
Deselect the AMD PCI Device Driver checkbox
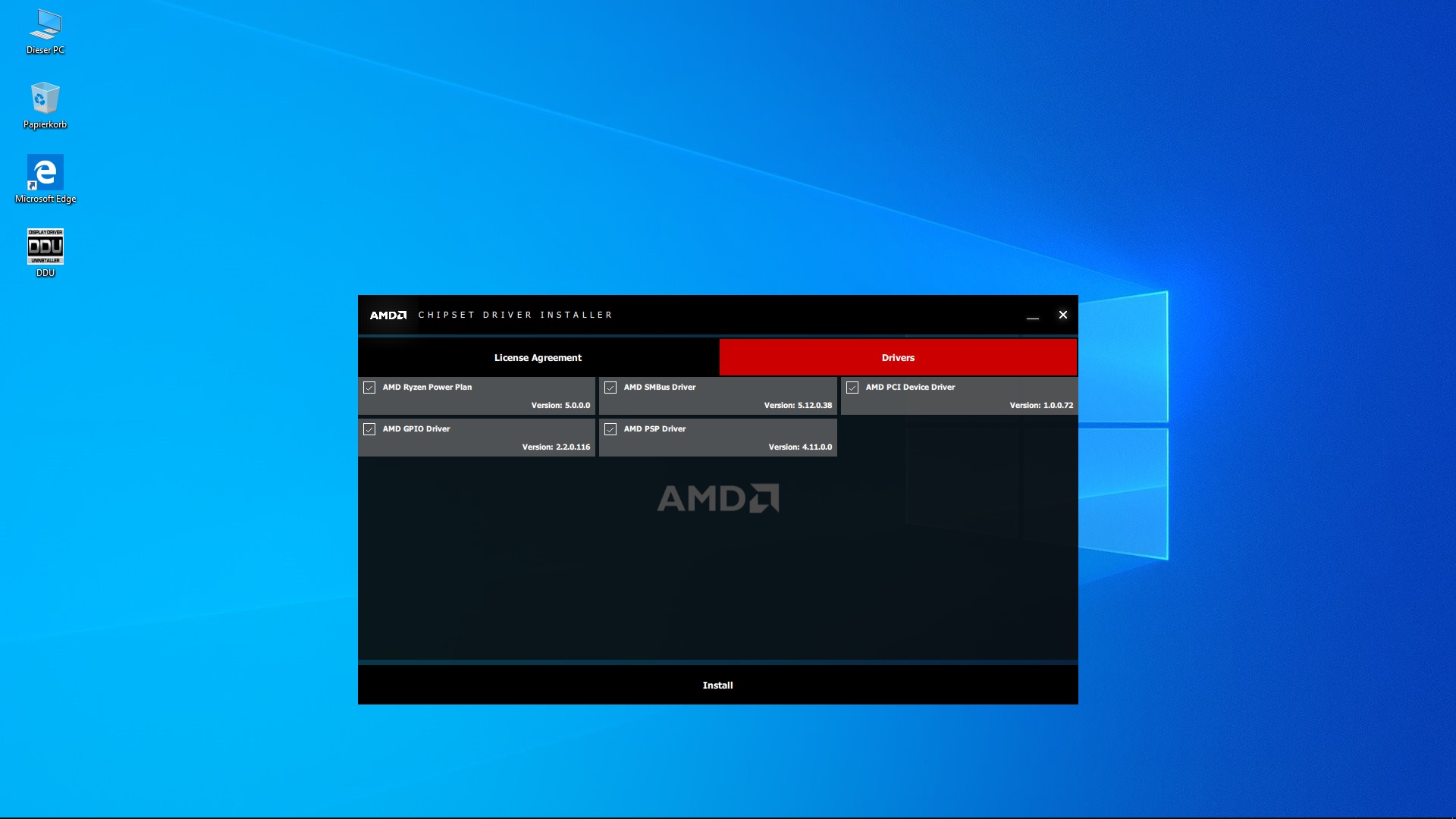(852, 388)
